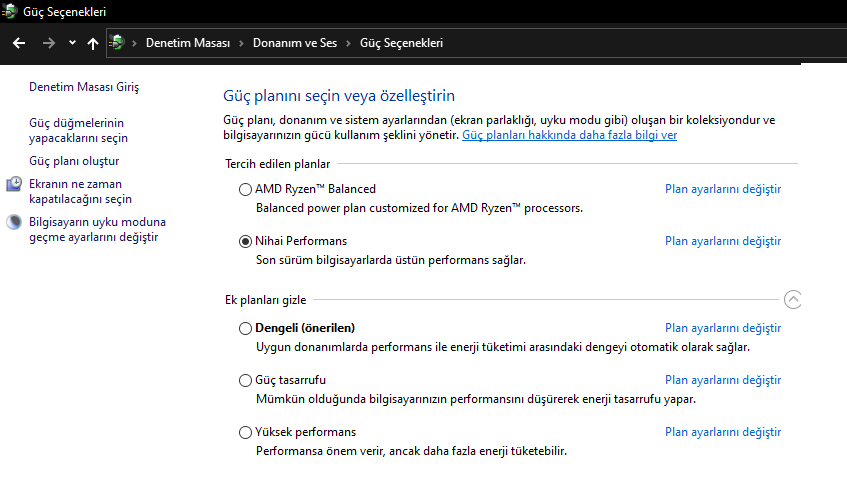Open Denetim Masası breadcrumb item
This screenshot has width=847, height=477.
pos(188,43)
